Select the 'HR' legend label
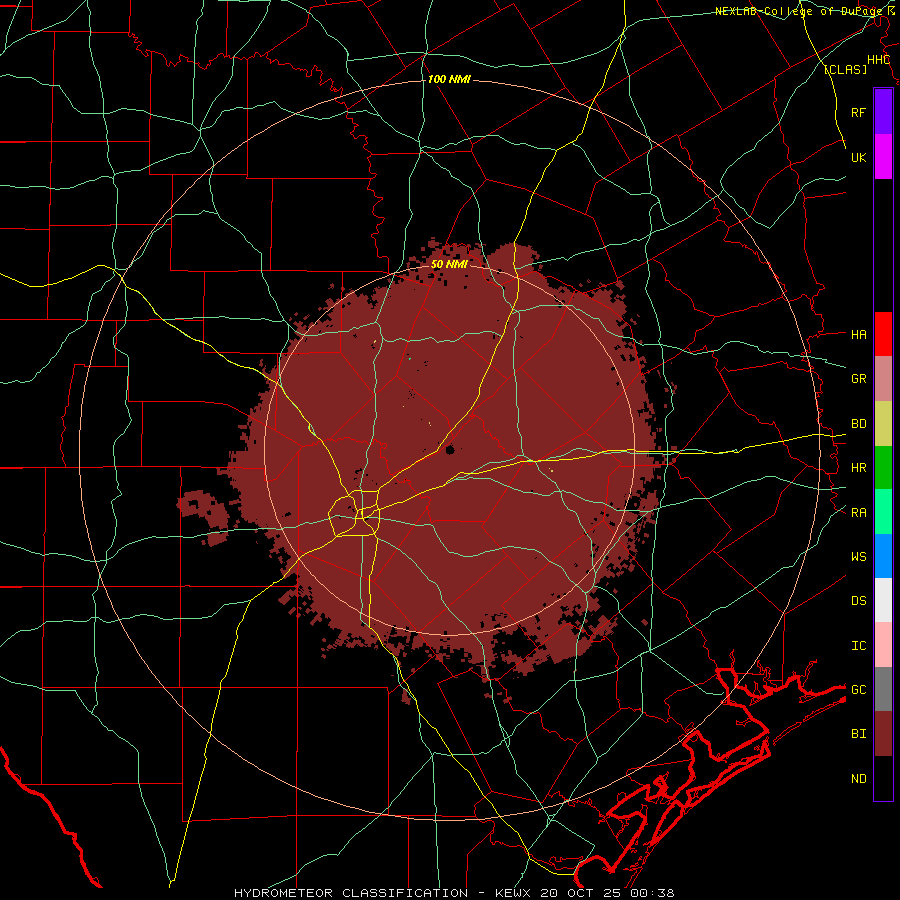The height and width of the screenshot is (900, 900). click(858, 468)
